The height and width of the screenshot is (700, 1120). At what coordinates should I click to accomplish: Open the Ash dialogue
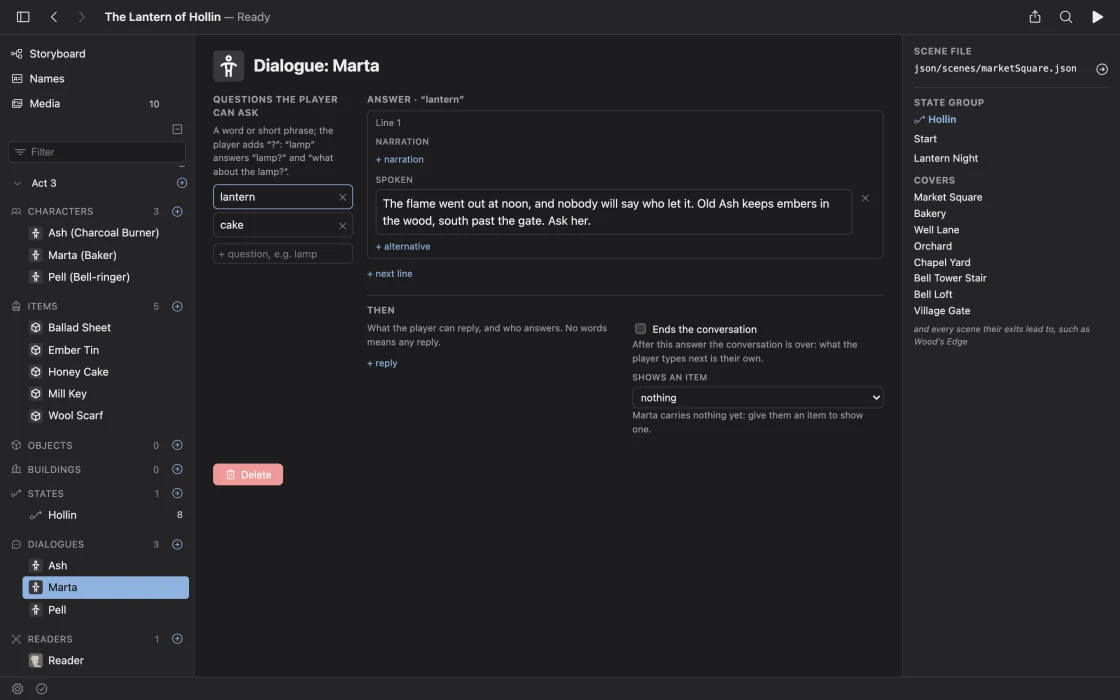57,566
